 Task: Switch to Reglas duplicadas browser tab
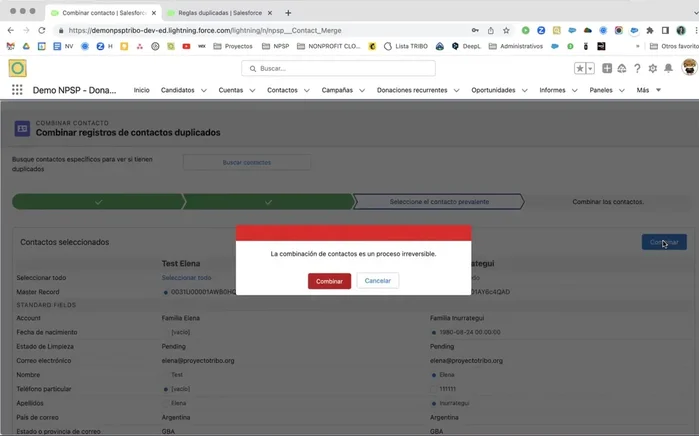click(x=220, y=13)
